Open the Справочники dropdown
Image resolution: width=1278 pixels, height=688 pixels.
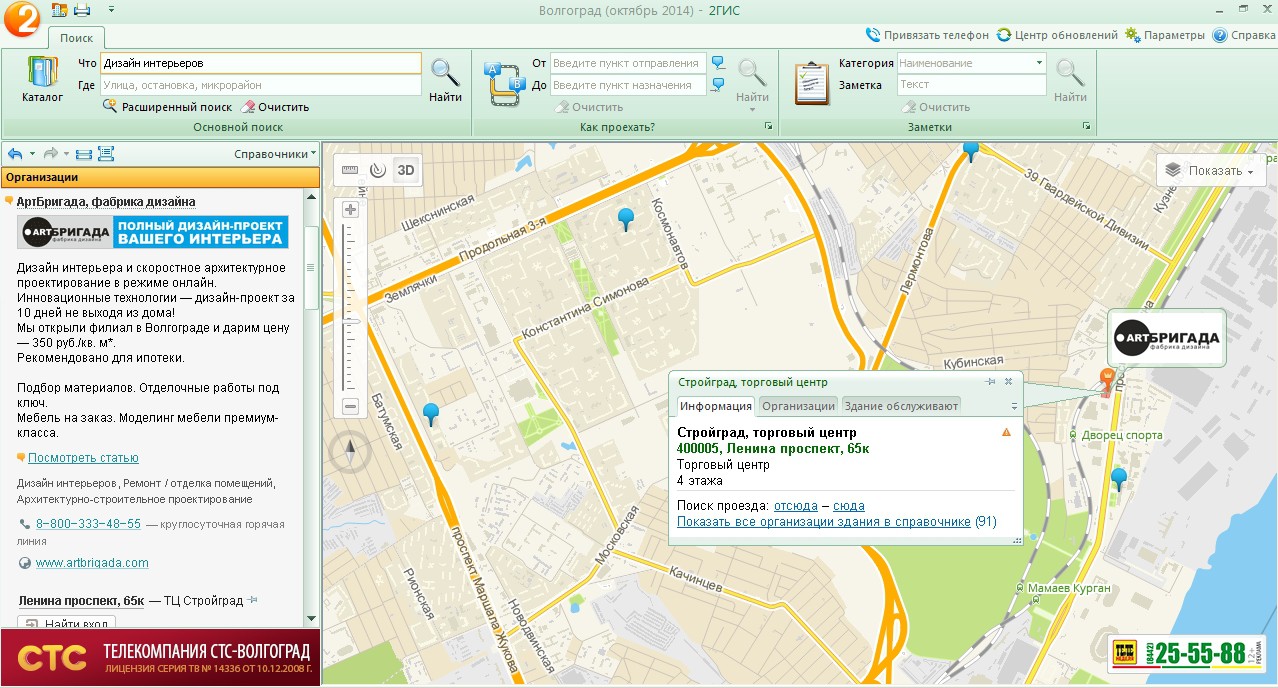[275, 154]
